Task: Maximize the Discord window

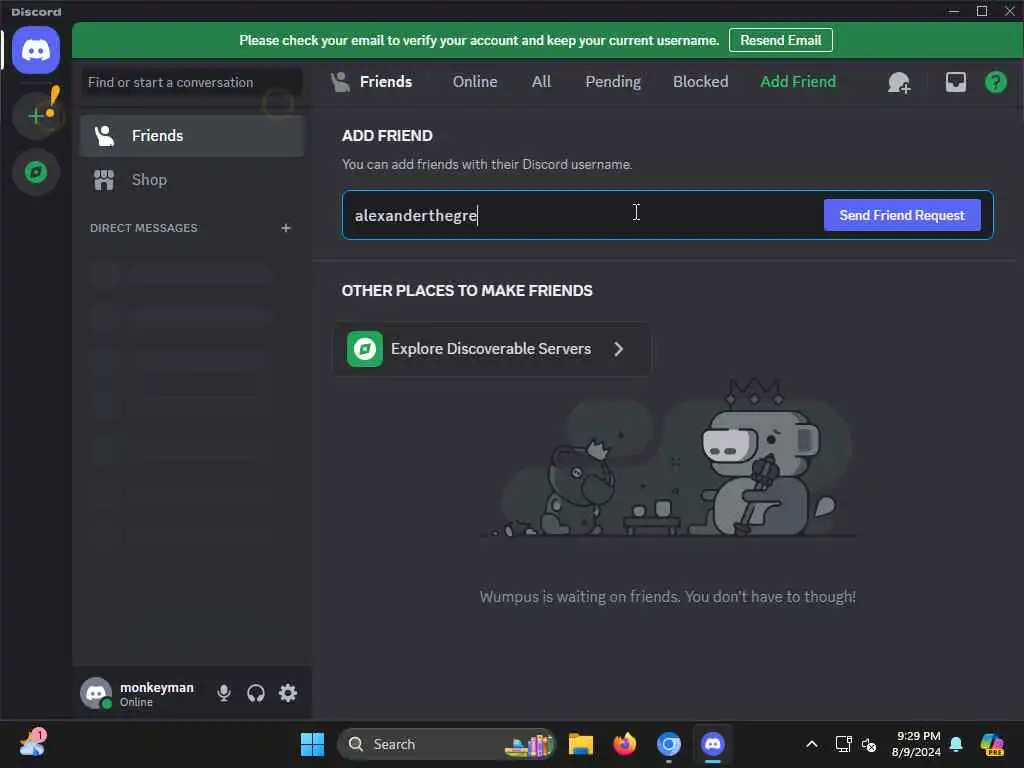Action: point(982,11)
